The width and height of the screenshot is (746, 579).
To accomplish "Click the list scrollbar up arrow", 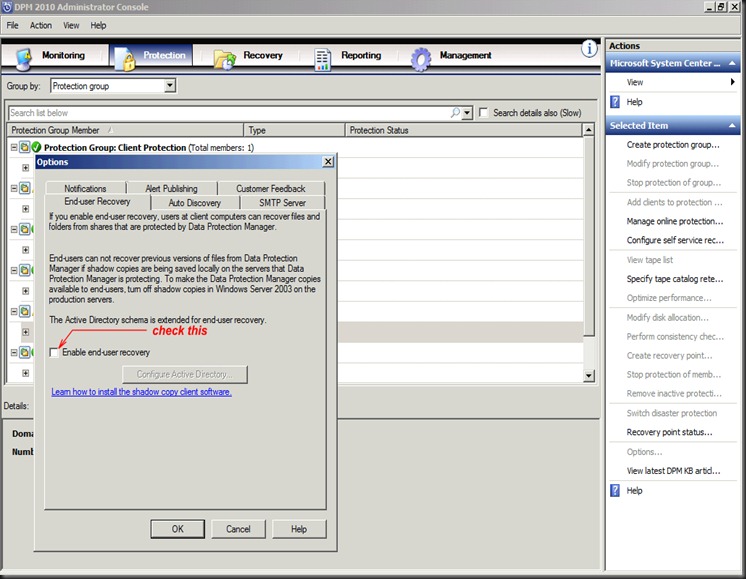I will point(589,129).
